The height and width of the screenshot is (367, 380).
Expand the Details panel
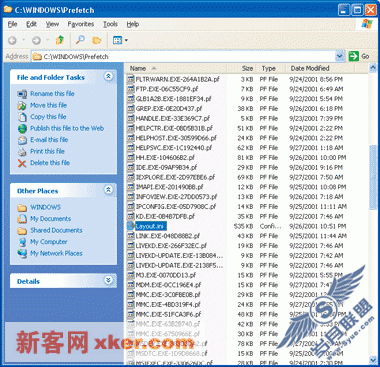(108, 280)
